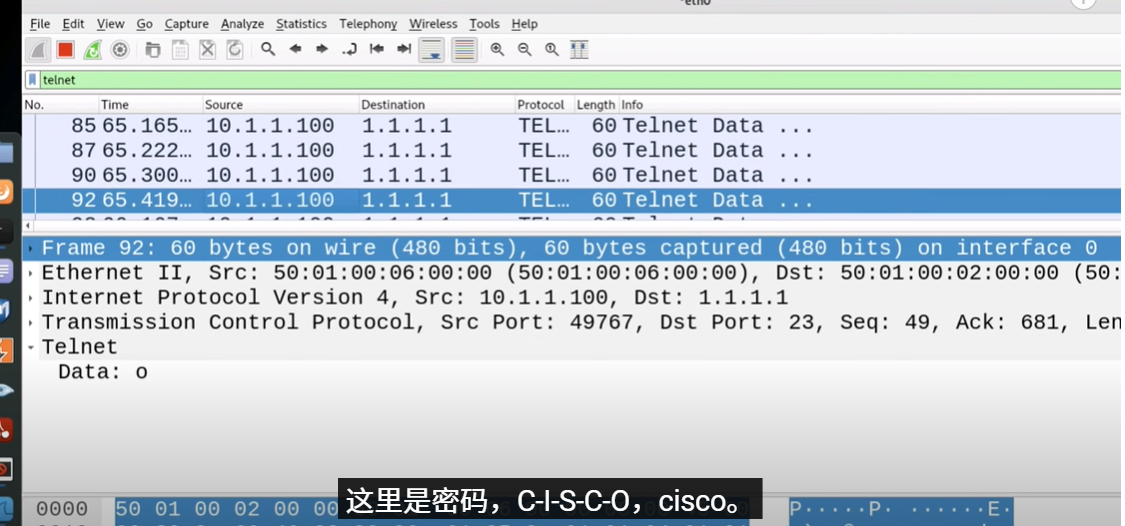Toggle packet list colorization
This screenshot has width=1125, height=526.
(464, 49)
